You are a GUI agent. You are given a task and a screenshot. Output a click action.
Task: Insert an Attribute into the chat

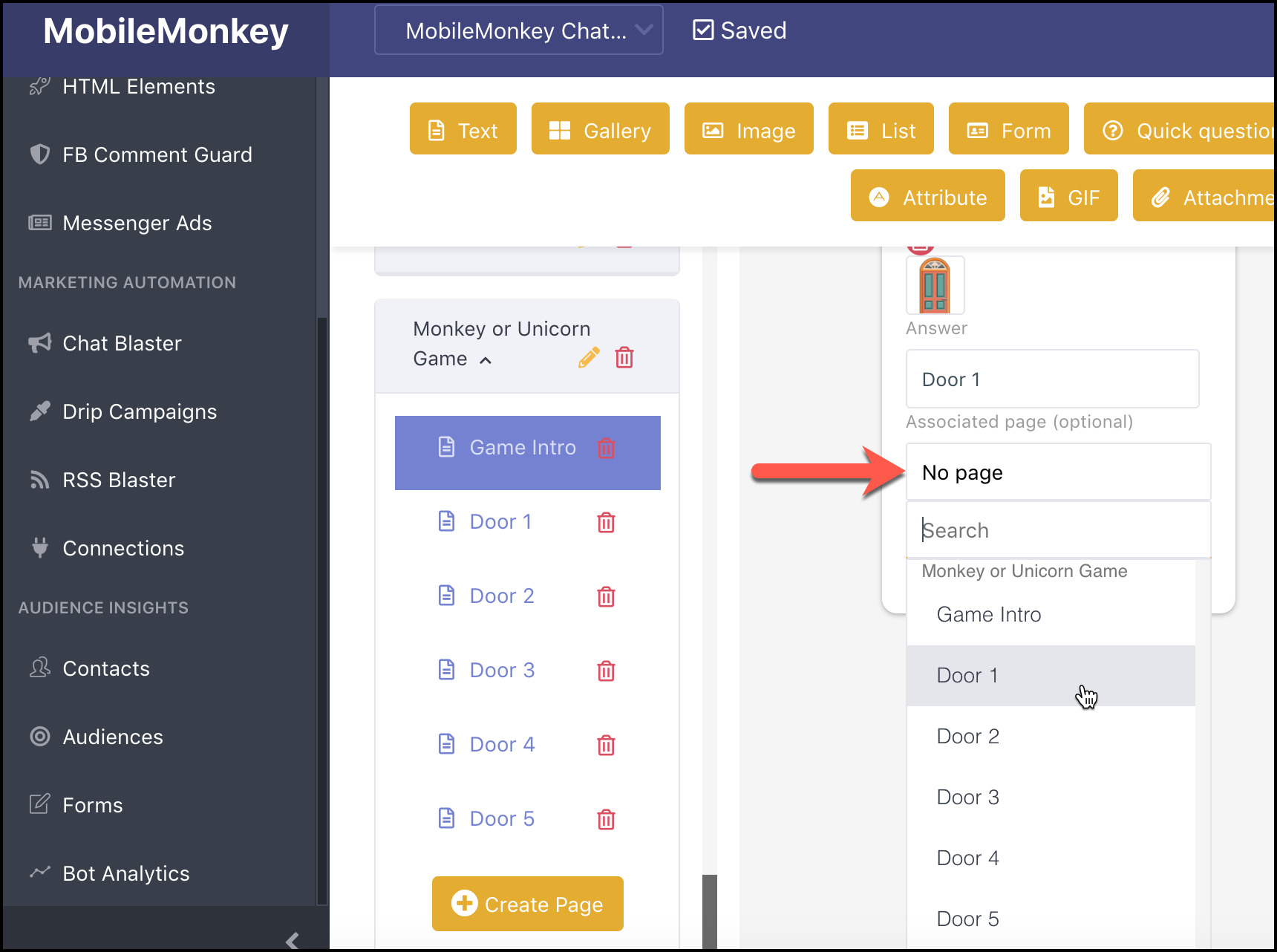coord(927,195)
